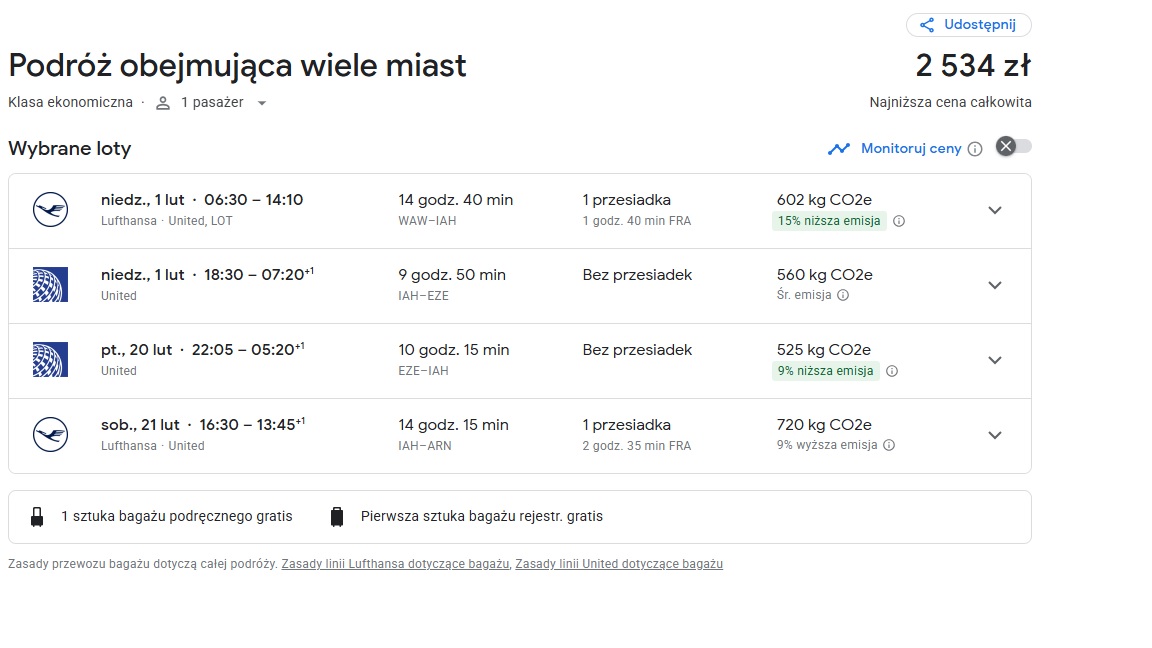Click Pierwsza sztuka bagażu rejestr. gratis text

(482, 516)
